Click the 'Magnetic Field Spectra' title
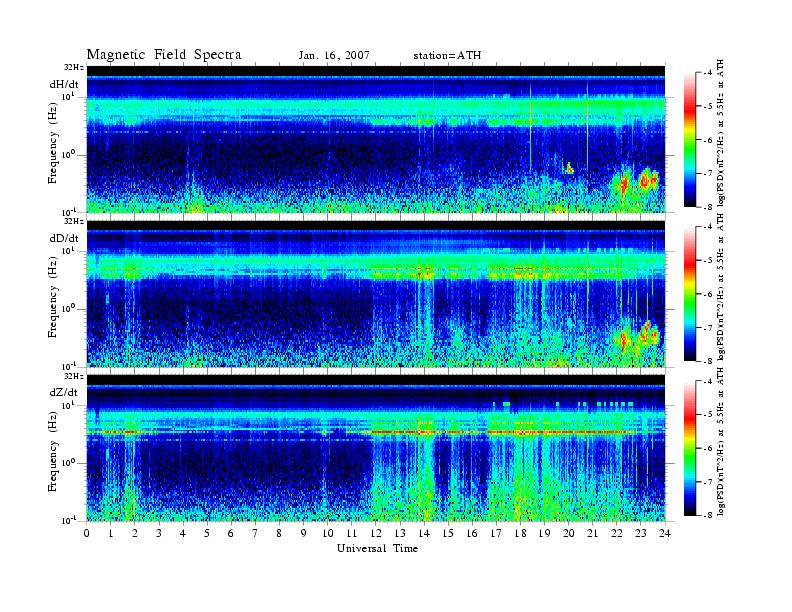This screenshot has height=612, width=792. coord(164,55)
